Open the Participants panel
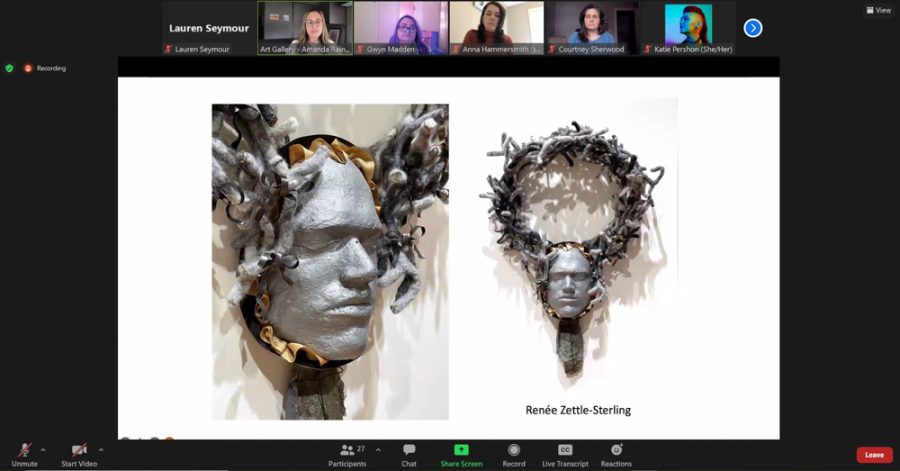Screen dimensions: 900x471 pos(347,455)
